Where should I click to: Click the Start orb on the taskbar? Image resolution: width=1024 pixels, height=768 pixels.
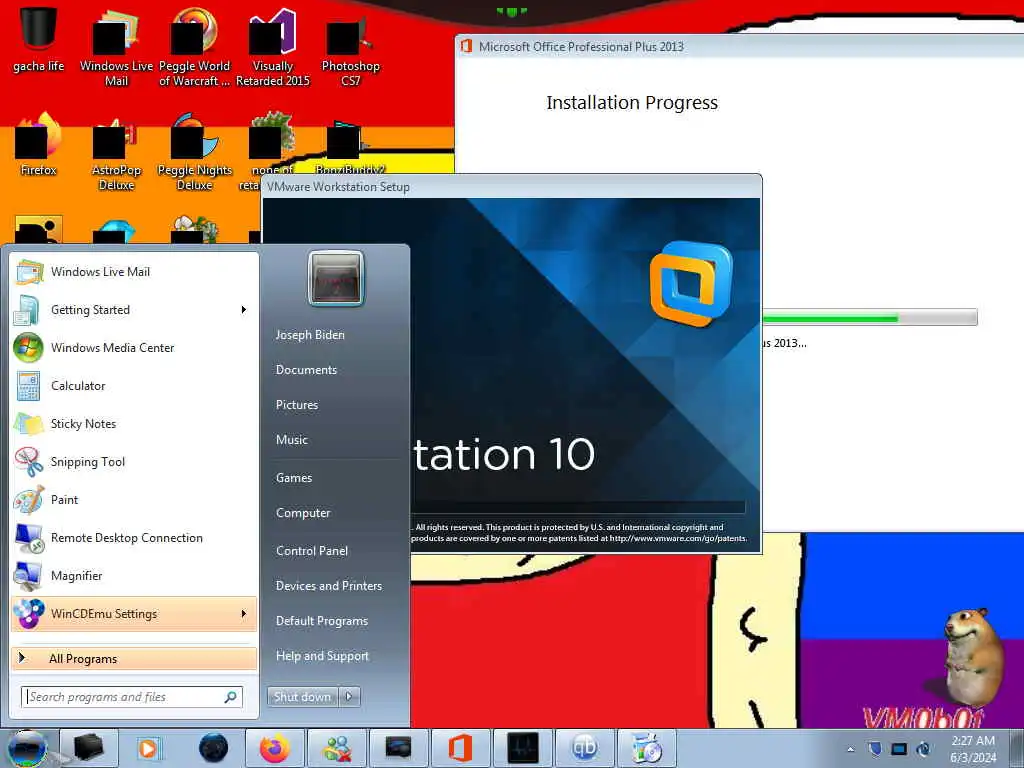[27, 748]
